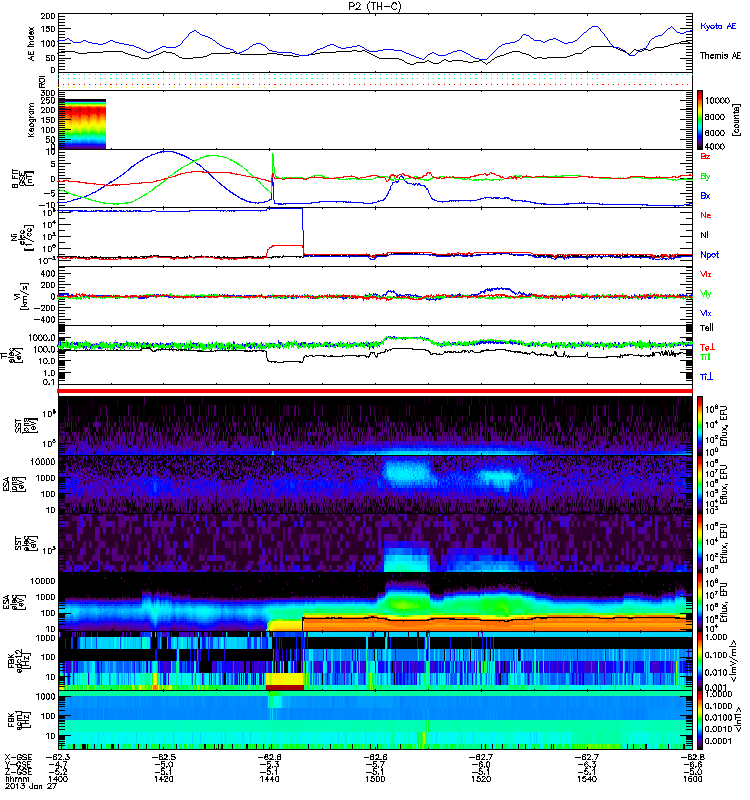Select the 8000 tick on counts colorbar
Viewport: 750px width, 800px height.
click(x=714, y=117)
